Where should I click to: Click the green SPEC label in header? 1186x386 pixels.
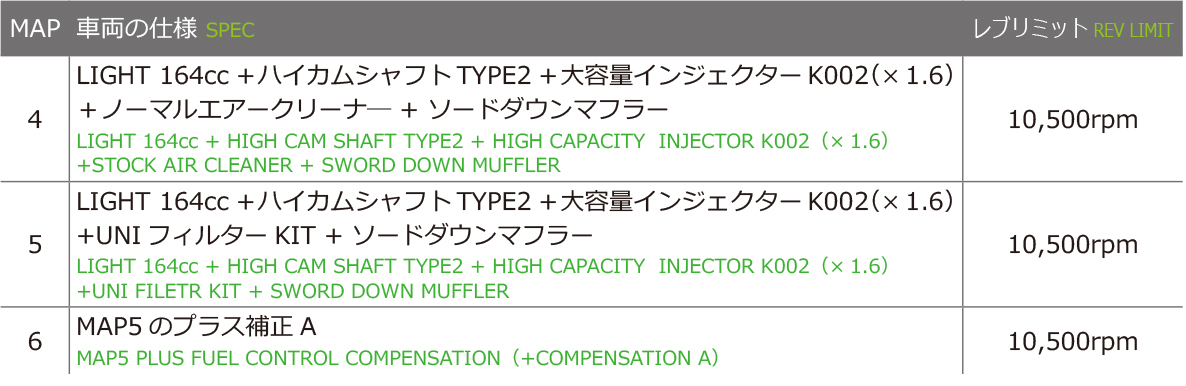click(x=231, y=30)
